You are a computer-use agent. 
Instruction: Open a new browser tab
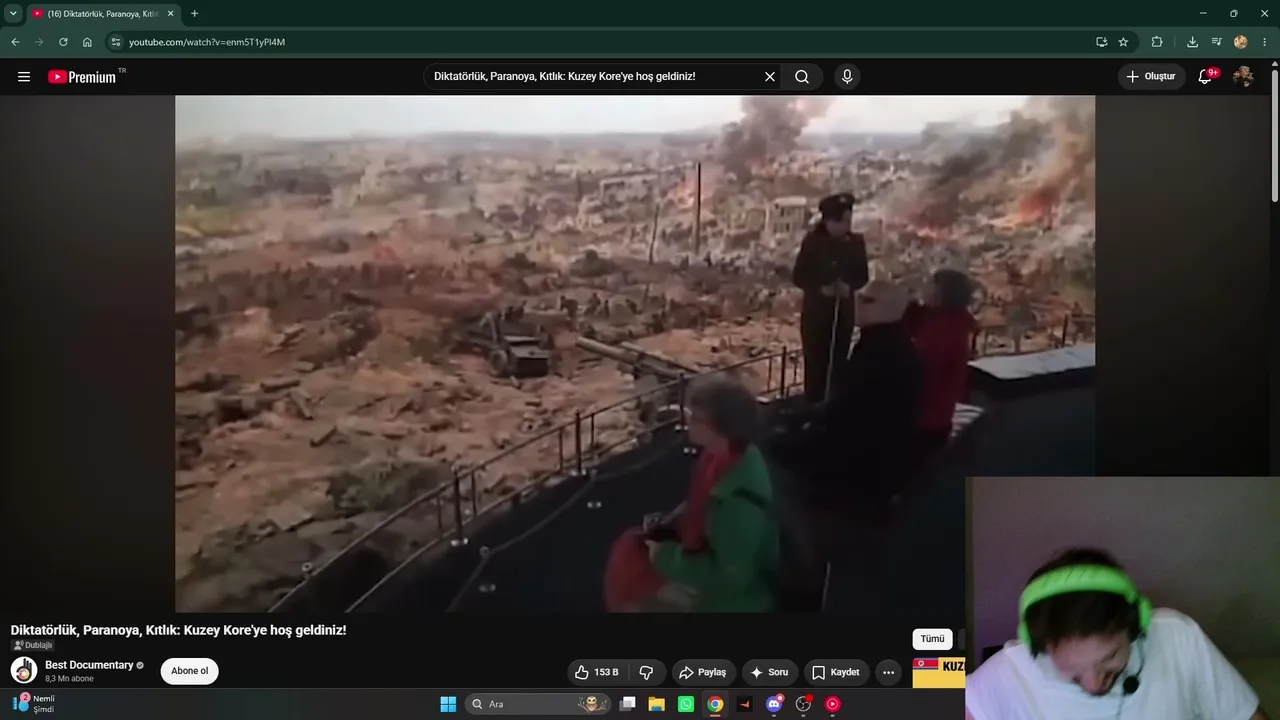pyautogui.click(x=194, y=14)
